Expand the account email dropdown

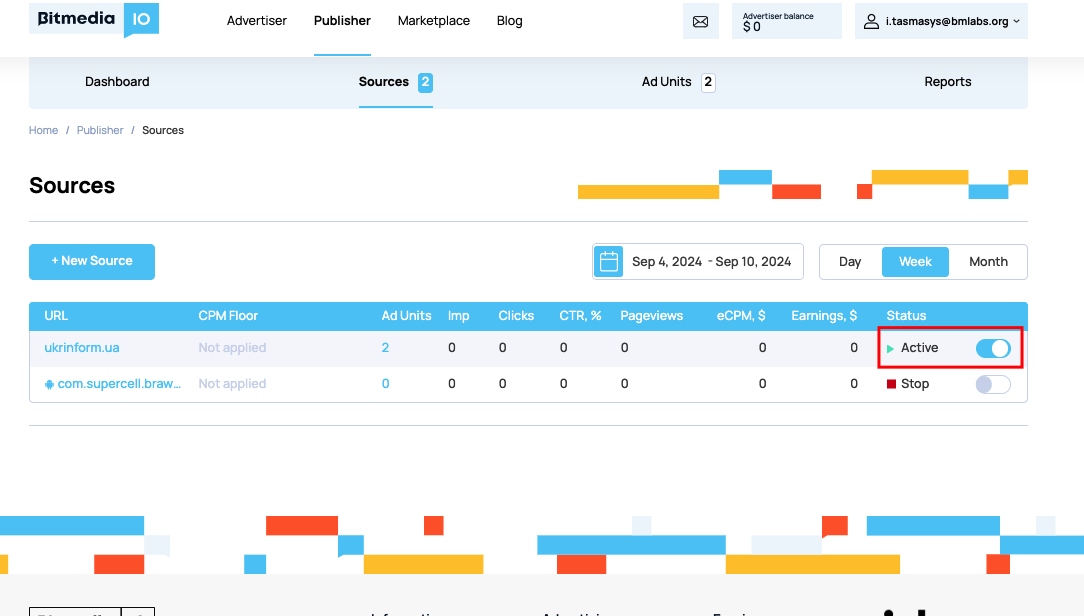pyautogui.click(x=1016, y=21)
